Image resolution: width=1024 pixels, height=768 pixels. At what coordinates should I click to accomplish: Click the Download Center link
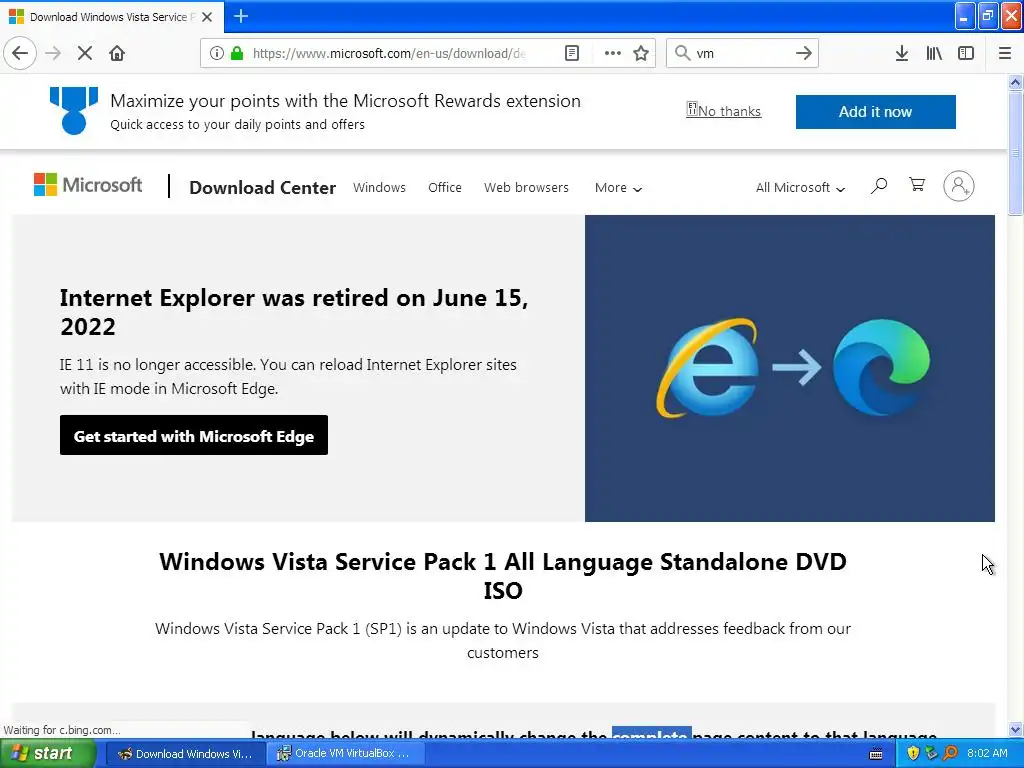tap(263, 188)
